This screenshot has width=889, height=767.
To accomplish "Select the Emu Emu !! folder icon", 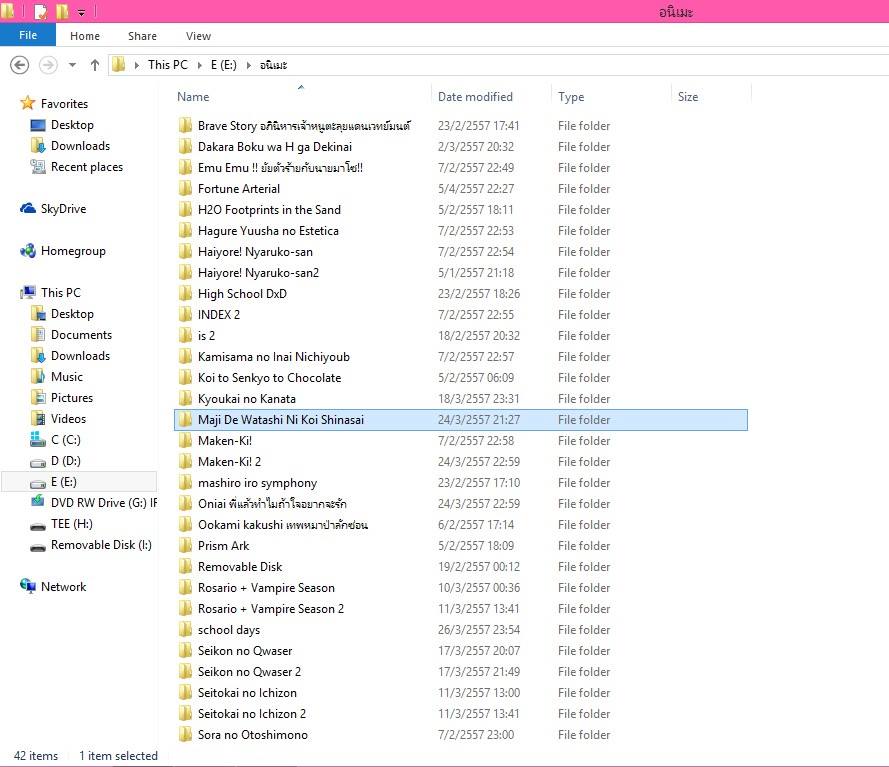I will coord(185,167).
